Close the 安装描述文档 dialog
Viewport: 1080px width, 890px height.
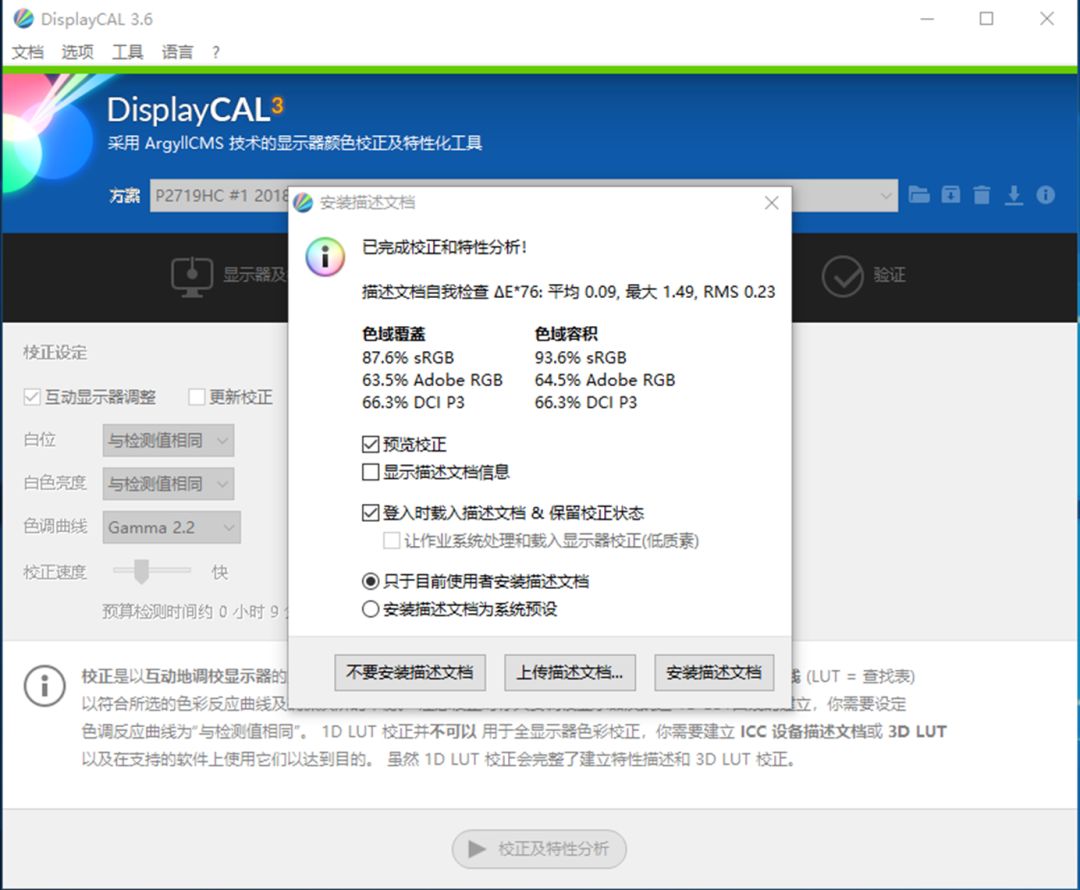coord(771,203)
